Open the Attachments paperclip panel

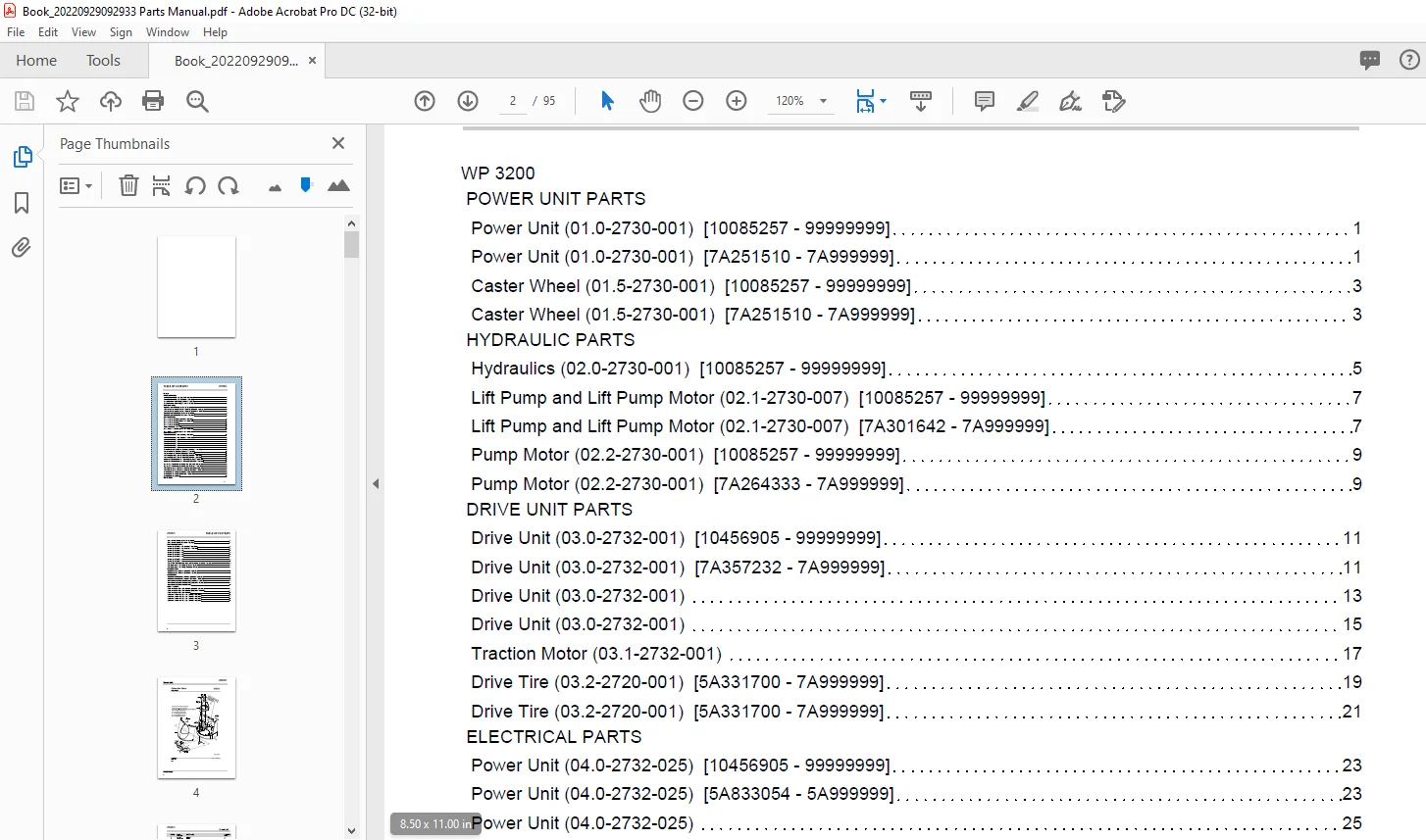tap(22, 247)
